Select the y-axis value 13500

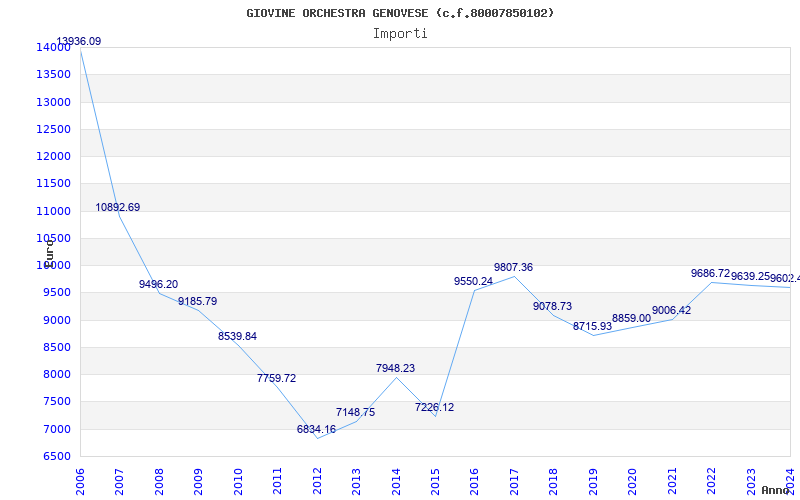coord(53,74)
